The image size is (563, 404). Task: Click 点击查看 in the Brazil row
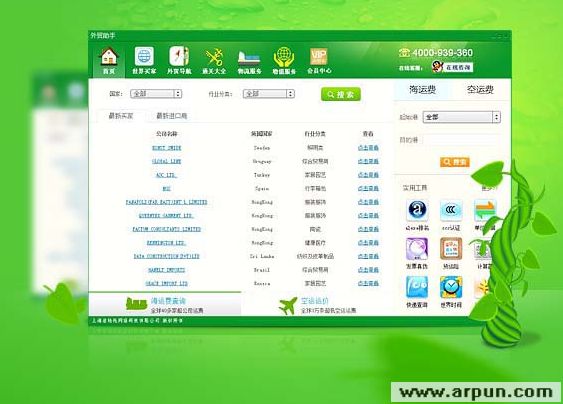pyautogui.click(x=368, y=270)
